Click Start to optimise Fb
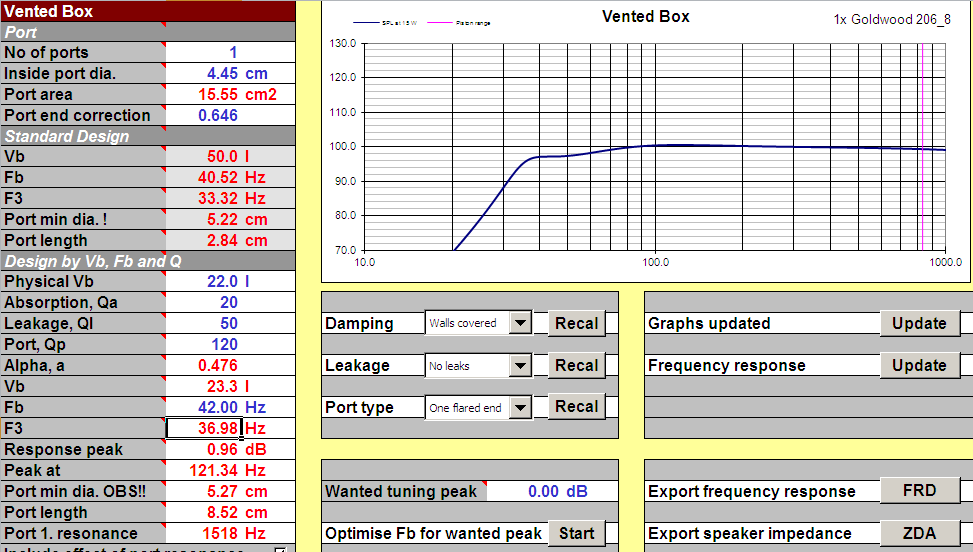This screenshot has height=552, width=973. point(576,533)
